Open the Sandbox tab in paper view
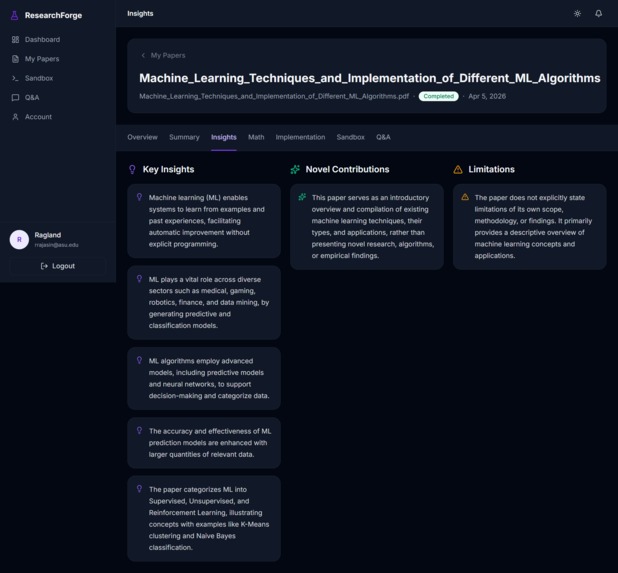This screenshot has width=618, height=573. pos(350,137)
